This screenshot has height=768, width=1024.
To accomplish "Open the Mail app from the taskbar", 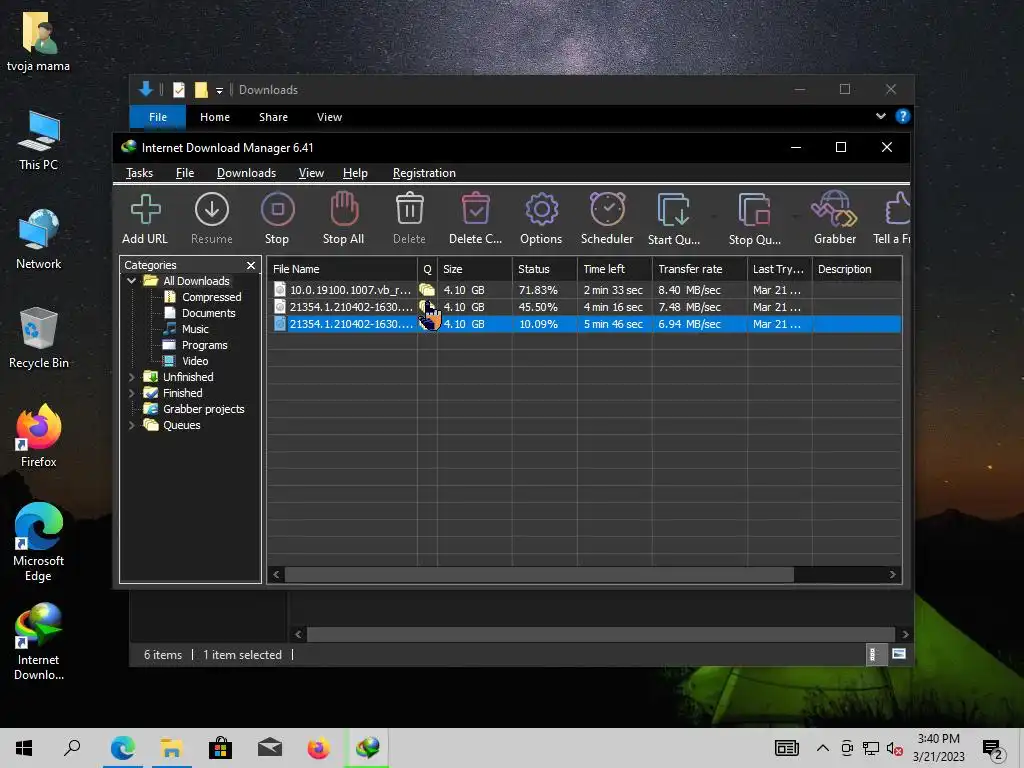I will coord(270,748).
